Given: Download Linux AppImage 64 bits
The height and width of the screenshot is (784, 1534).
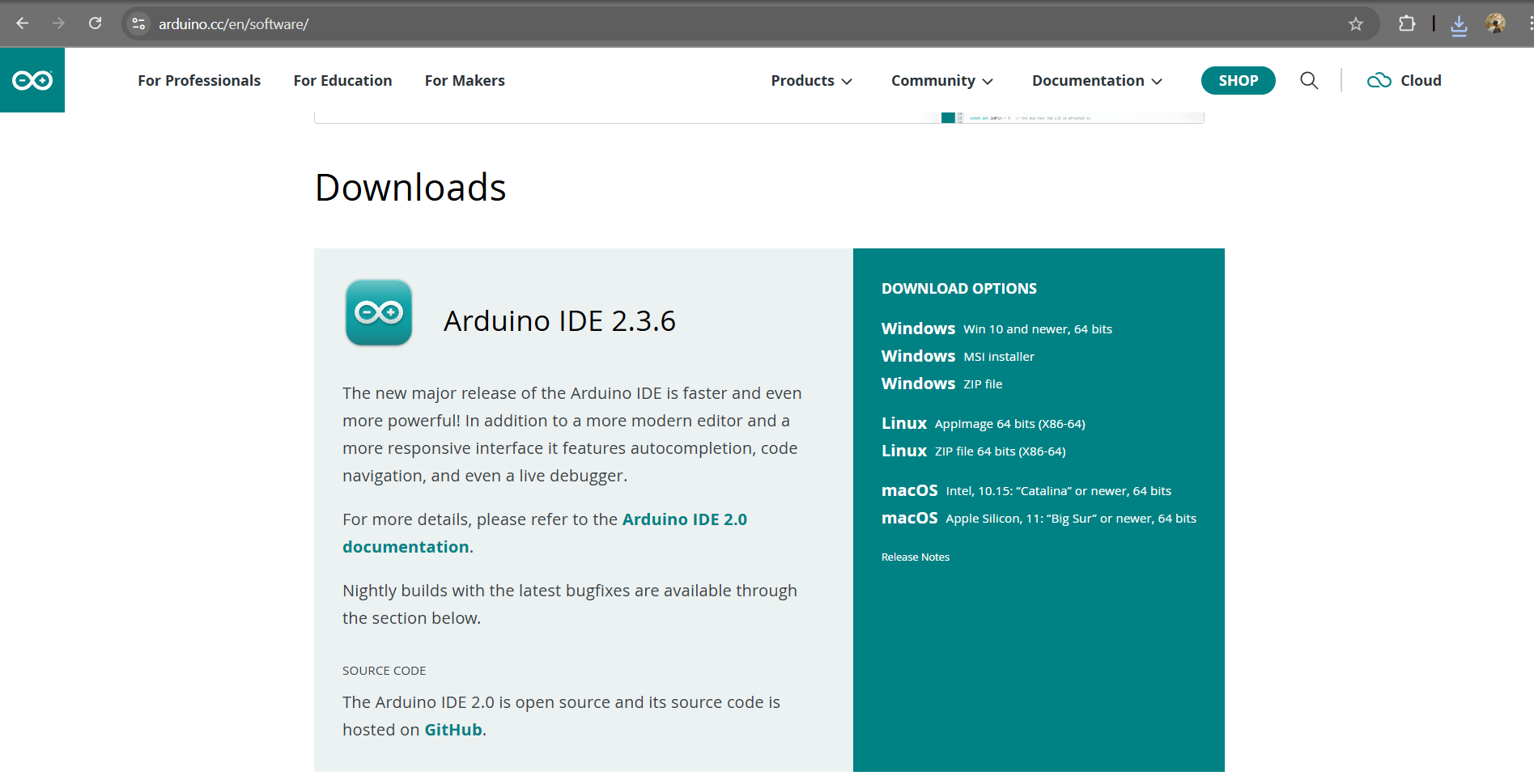Looking at the screenshot, I should pos(984,423).
